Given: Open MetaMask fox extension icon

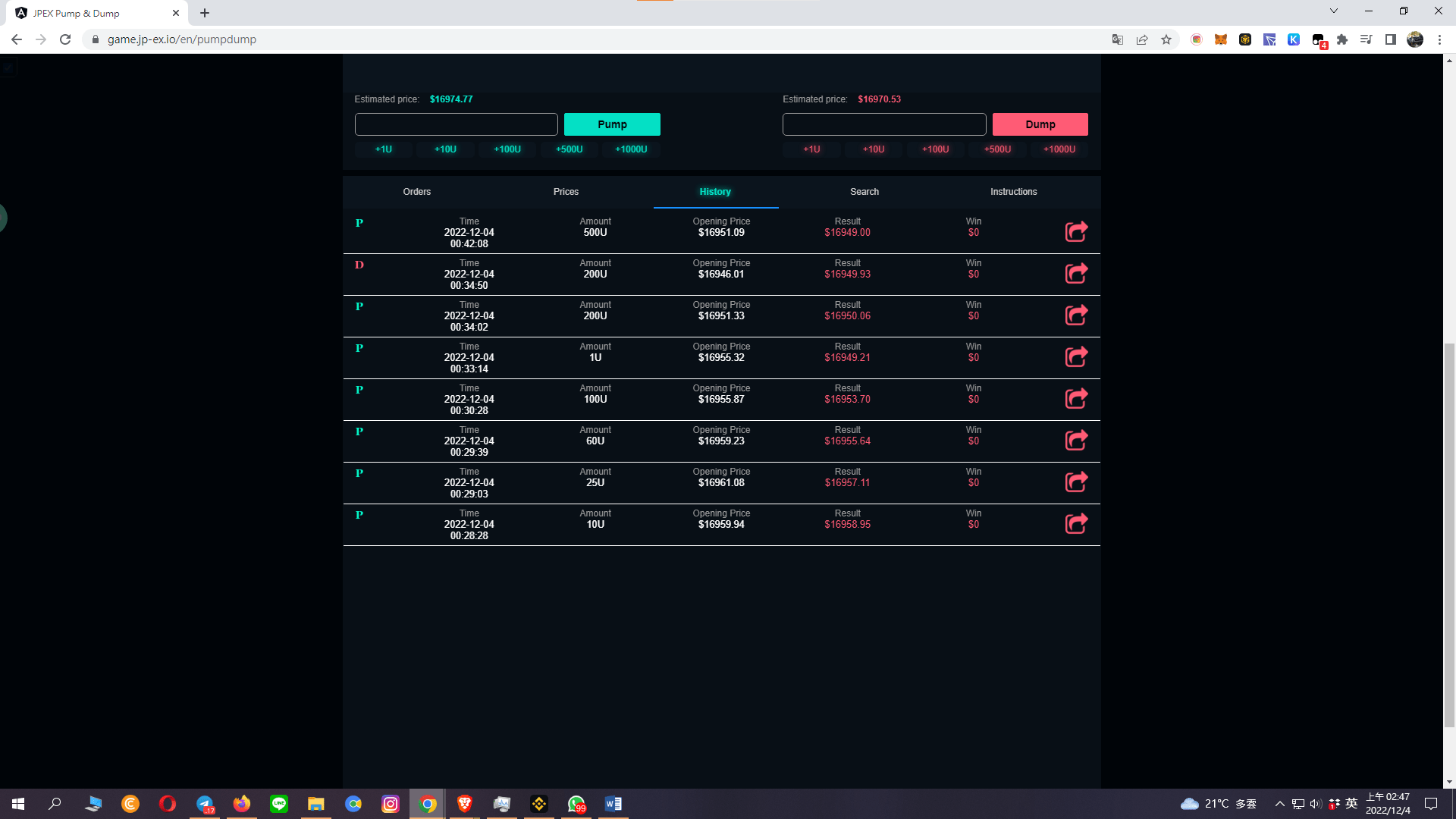Looking at the screenshot, I should 1221,39.
